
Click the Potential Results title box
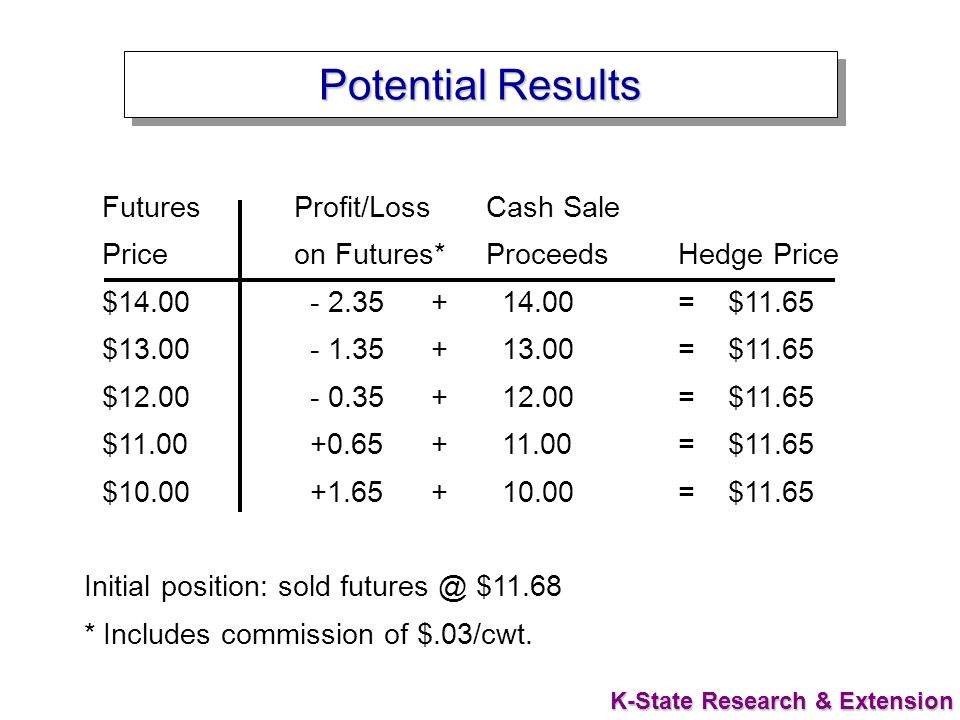(481, 84)
